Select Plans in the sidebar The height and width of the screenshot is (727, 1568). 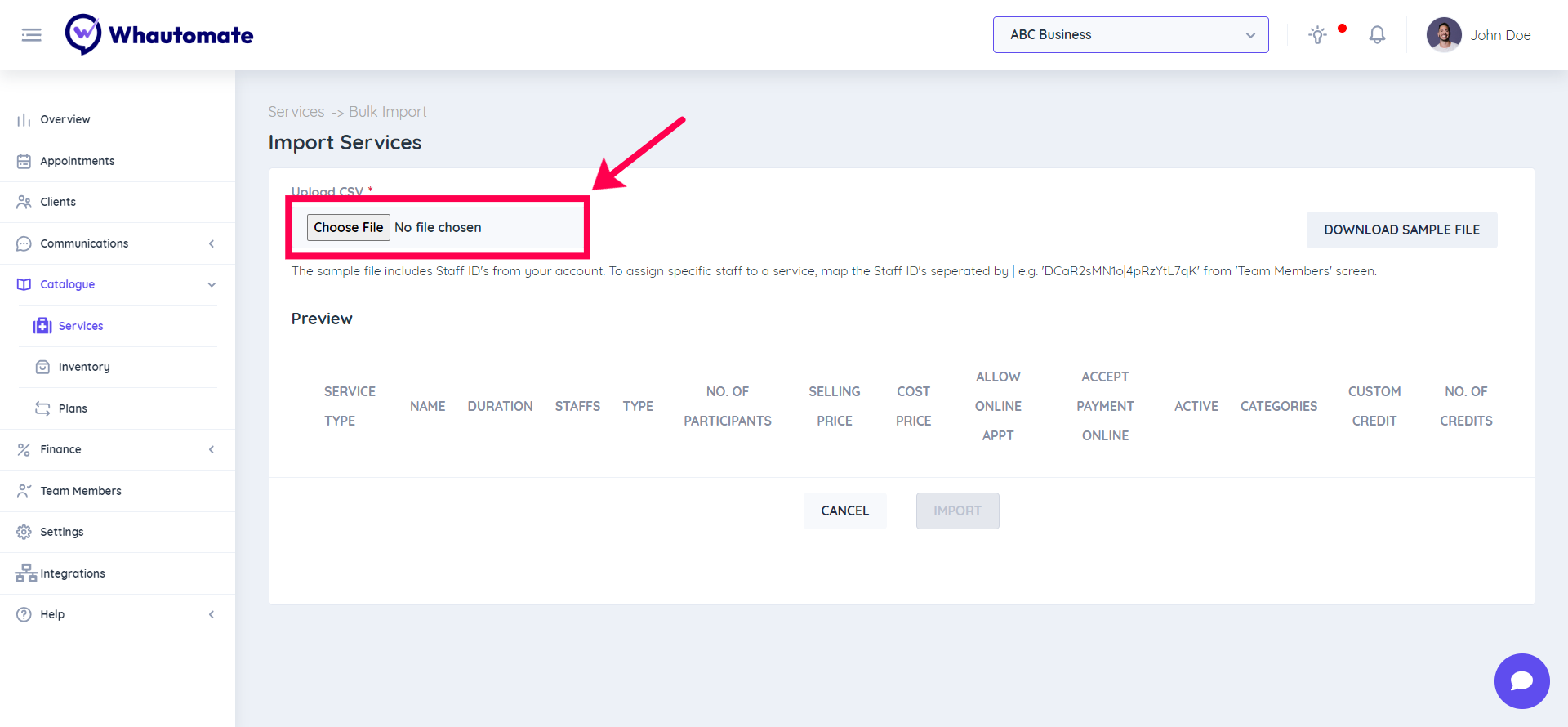[x=73, y=408]
